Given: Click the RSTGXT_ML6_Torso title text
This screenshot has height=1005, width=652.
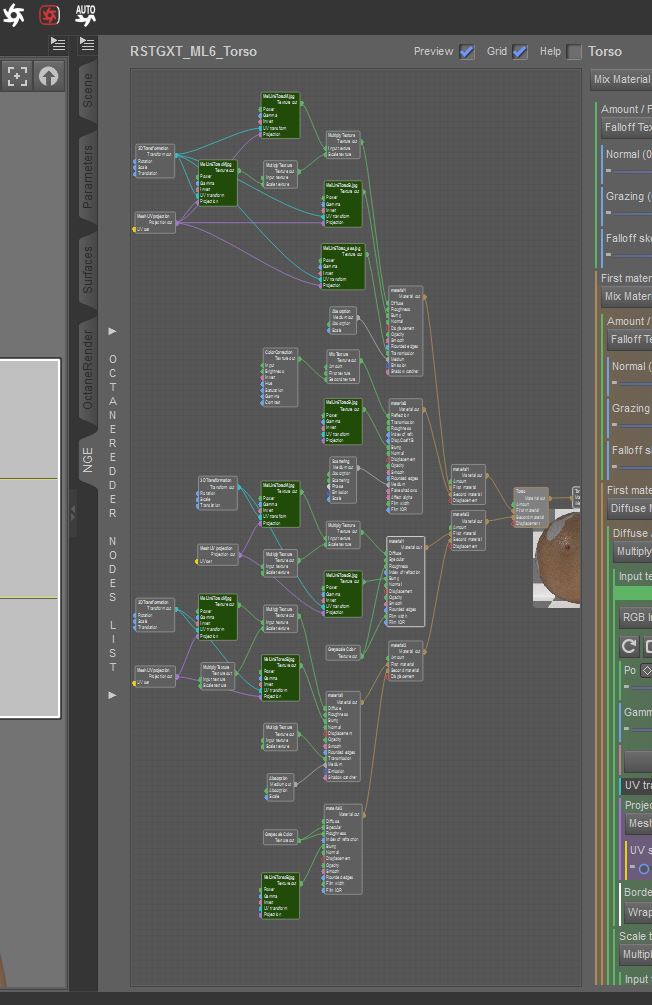Looking at the screenshot, I should tap(194, 51).
